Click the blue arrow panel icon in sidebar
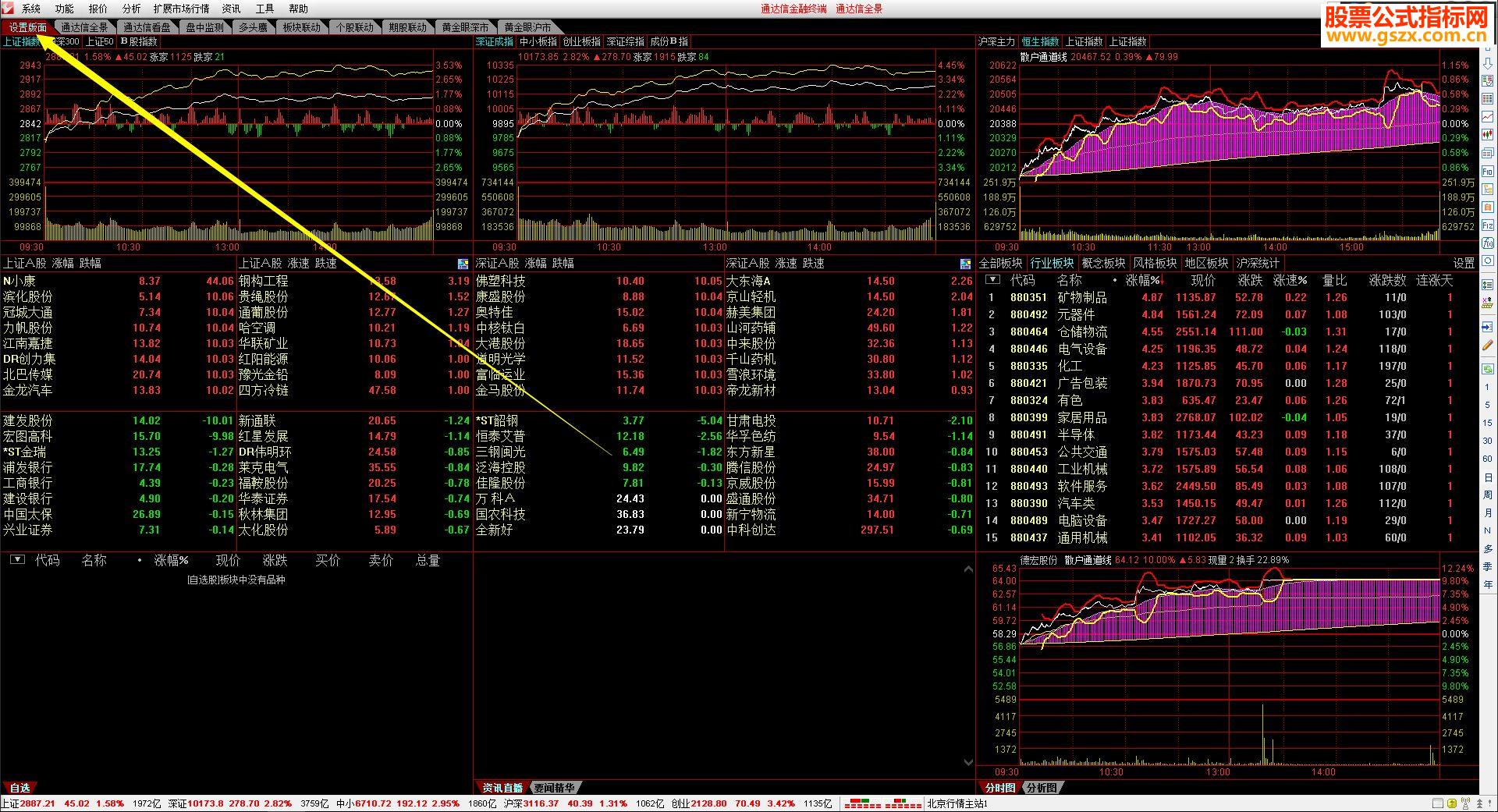Viewport: 1498px width, 812px height. coord(1487,327)
